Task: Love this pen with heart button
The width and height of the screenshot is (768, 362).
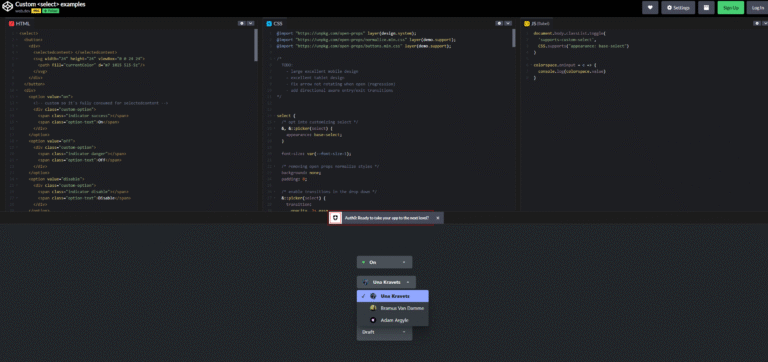Action: [x=650, y=7]
